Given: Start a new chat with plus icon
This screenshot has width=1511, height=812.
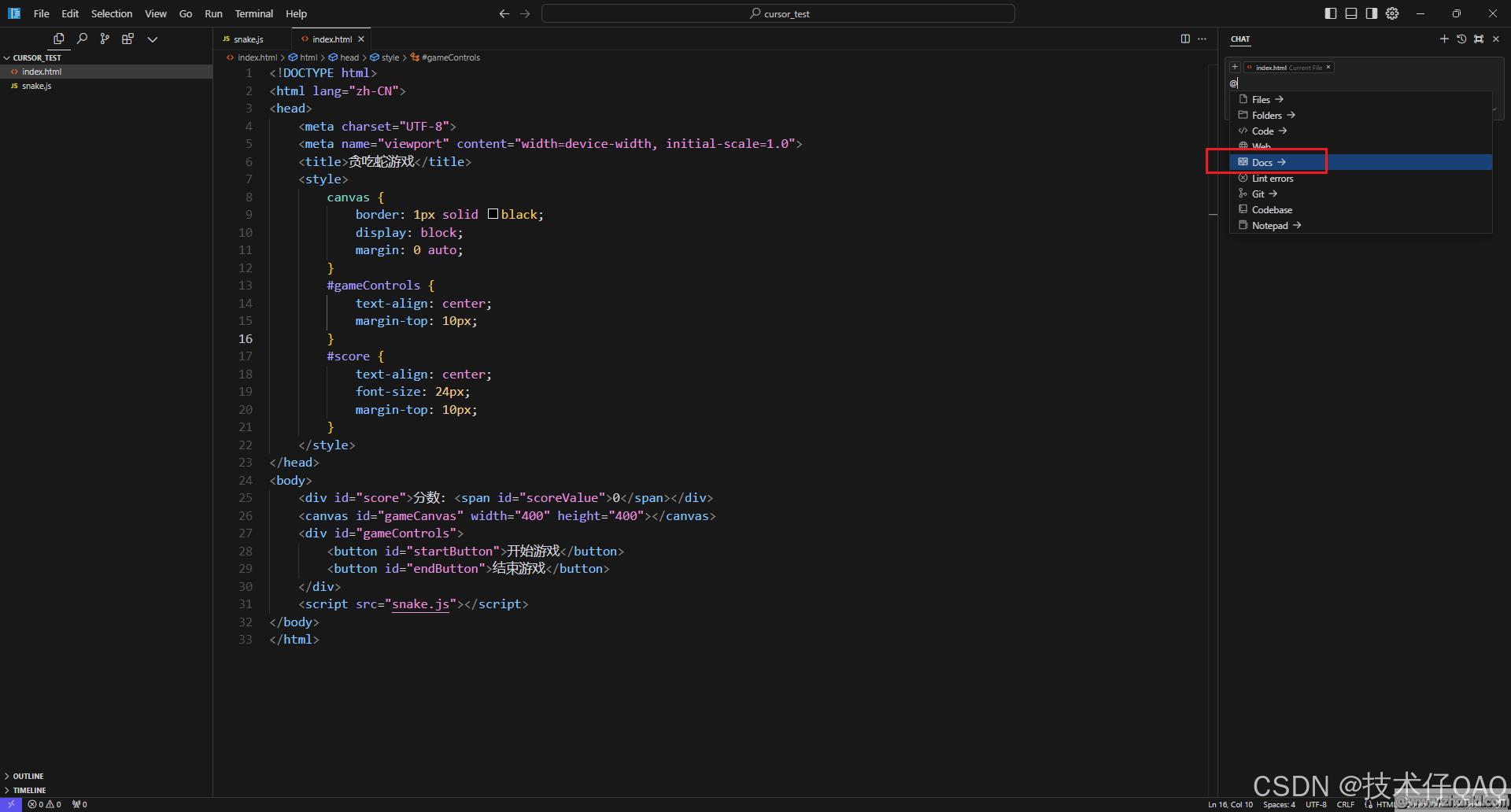Looking at the screenshot, I should [x=1444, y=39].
